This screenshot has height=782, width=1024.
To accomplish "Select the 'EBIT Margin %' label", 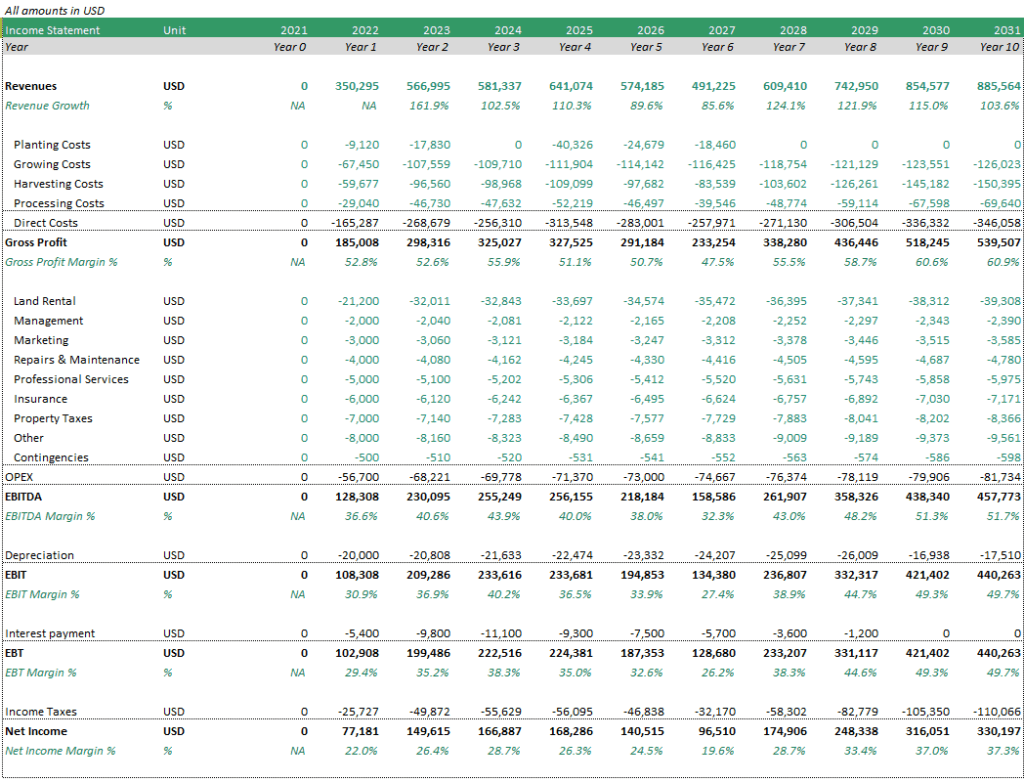I will click(x=42, y=595).
